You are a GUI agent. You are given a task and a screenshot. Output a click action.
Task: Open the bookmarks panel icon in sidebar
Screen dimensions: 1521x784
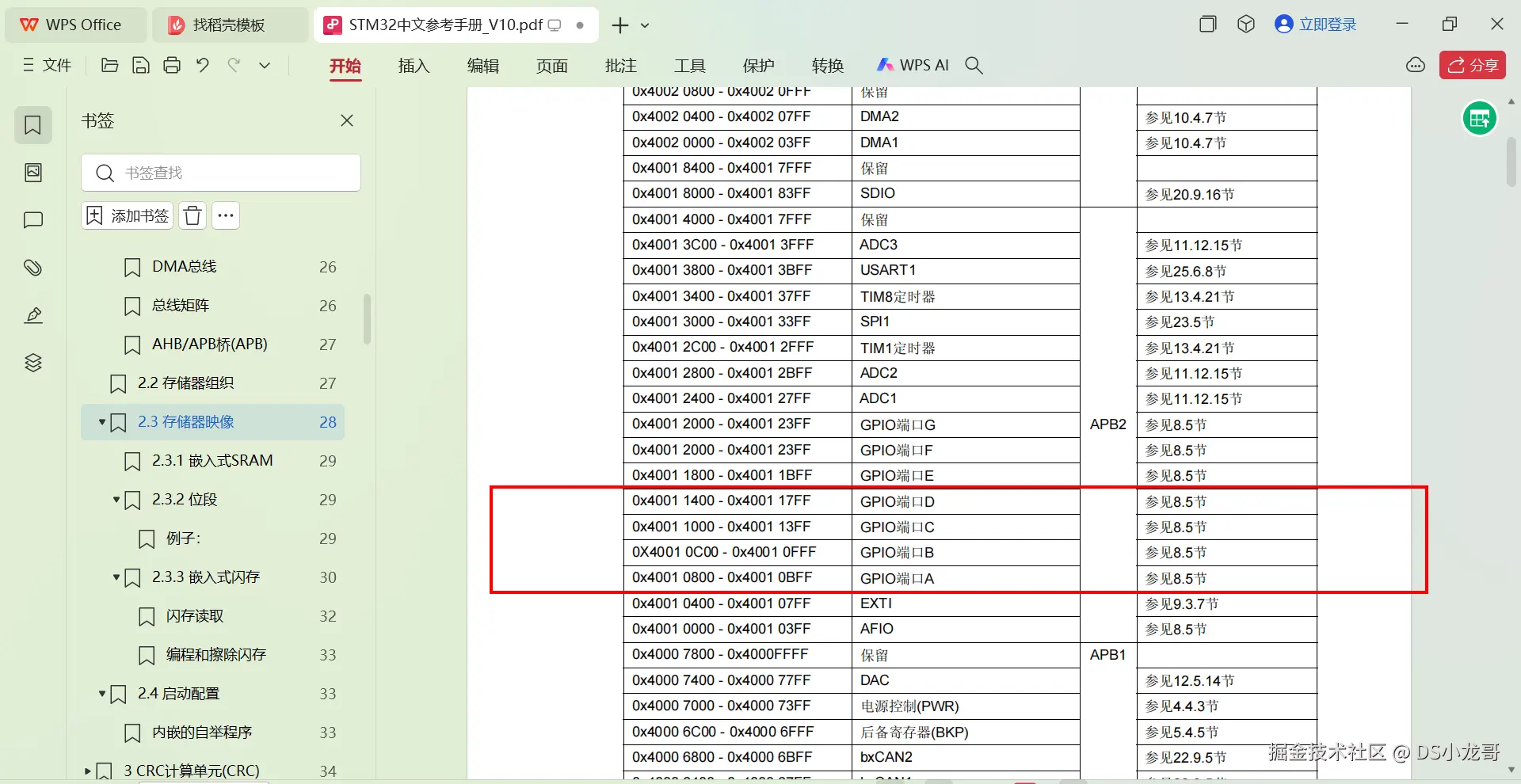[33, 125]
